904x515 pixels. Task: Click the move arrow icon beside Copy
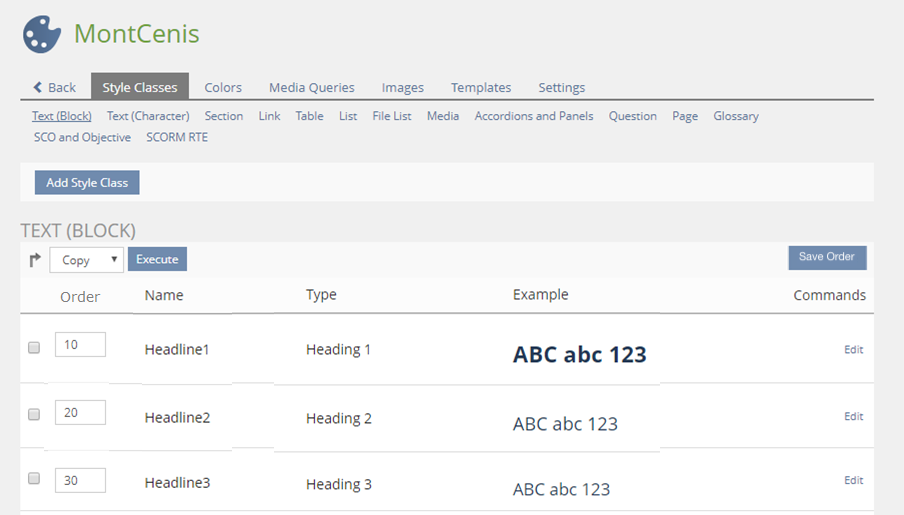pyautogui.click(x=35, y=260)
